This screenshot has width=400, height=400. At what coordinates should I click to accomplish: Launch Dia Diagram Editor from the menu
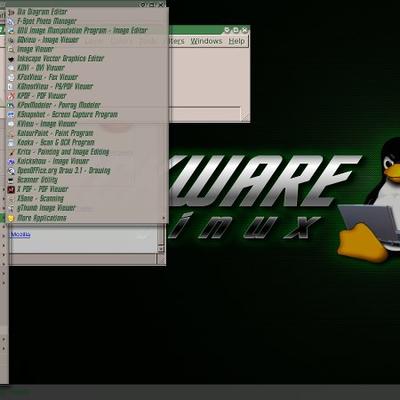[87, 12]
